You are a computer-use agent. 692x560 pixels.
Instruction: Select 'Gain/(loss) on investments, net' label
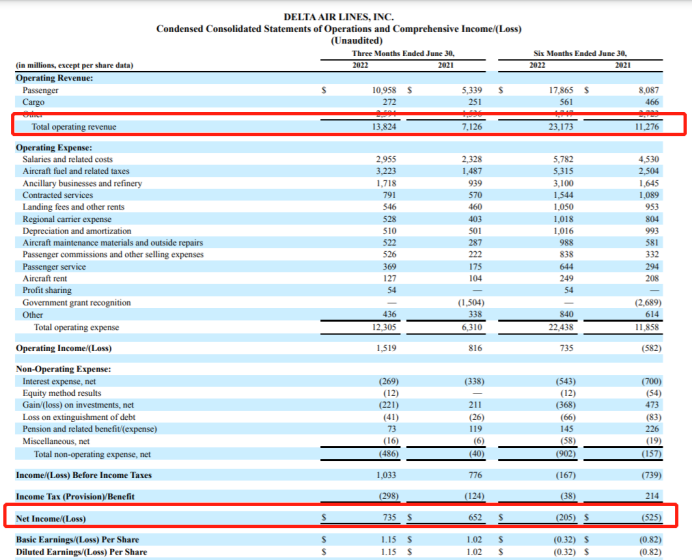point(78,405)
